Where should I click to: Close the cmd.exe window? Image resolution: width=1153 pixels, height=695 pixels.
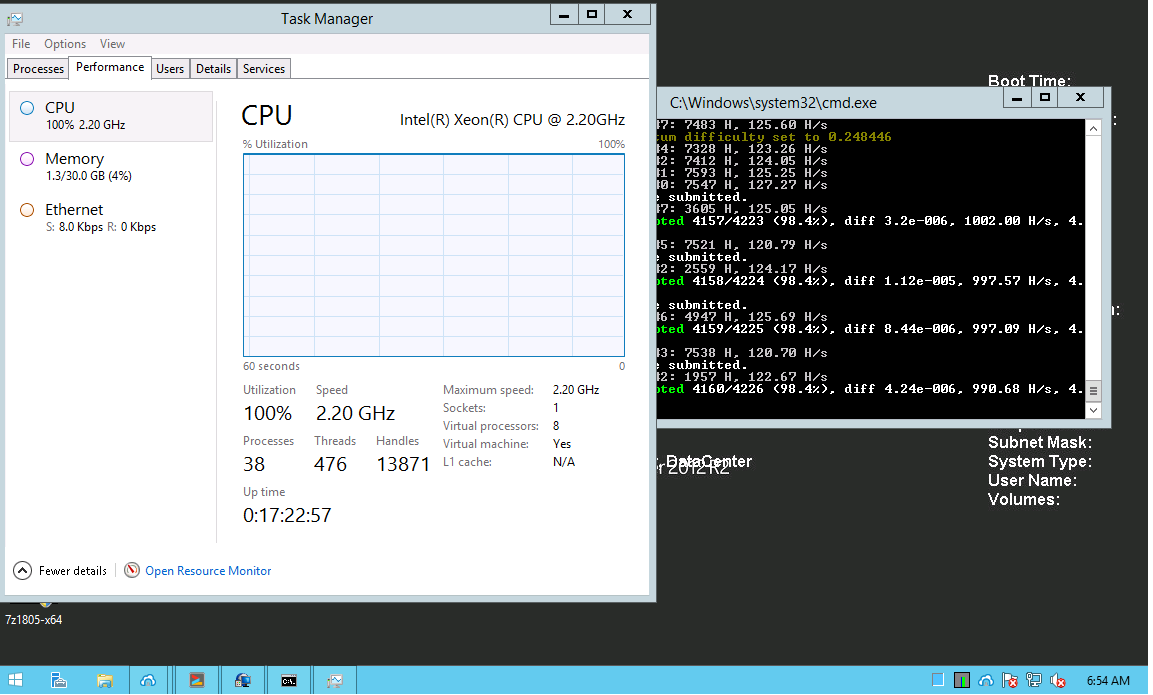click(x=1080, y=97)
